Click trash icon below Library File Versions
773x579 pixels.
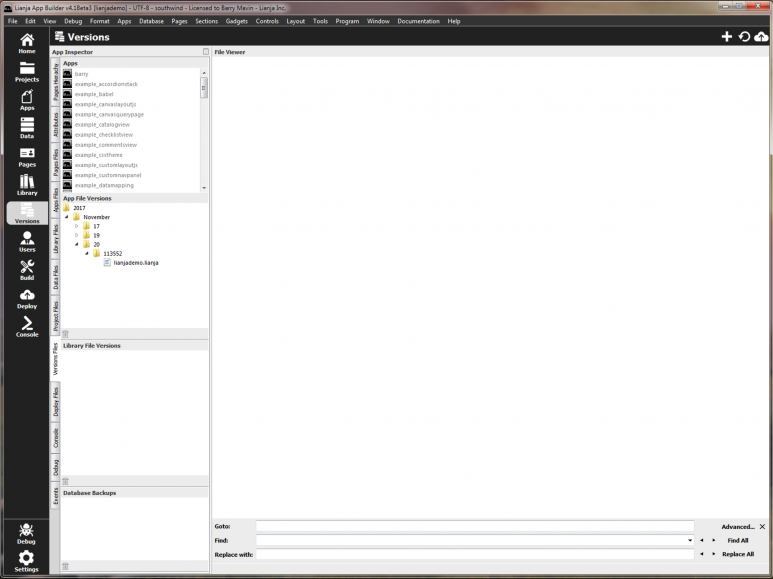click(66, 481)
